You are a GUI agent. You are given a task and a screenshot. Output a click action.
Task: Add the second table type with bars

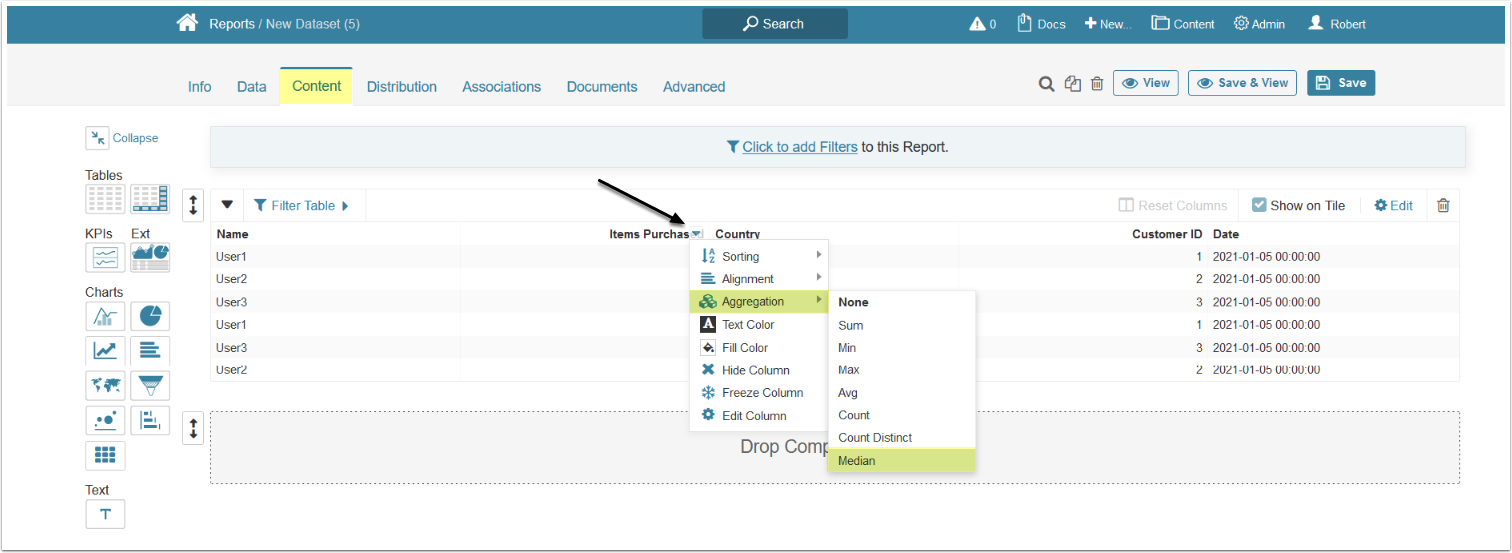[150, 199]
